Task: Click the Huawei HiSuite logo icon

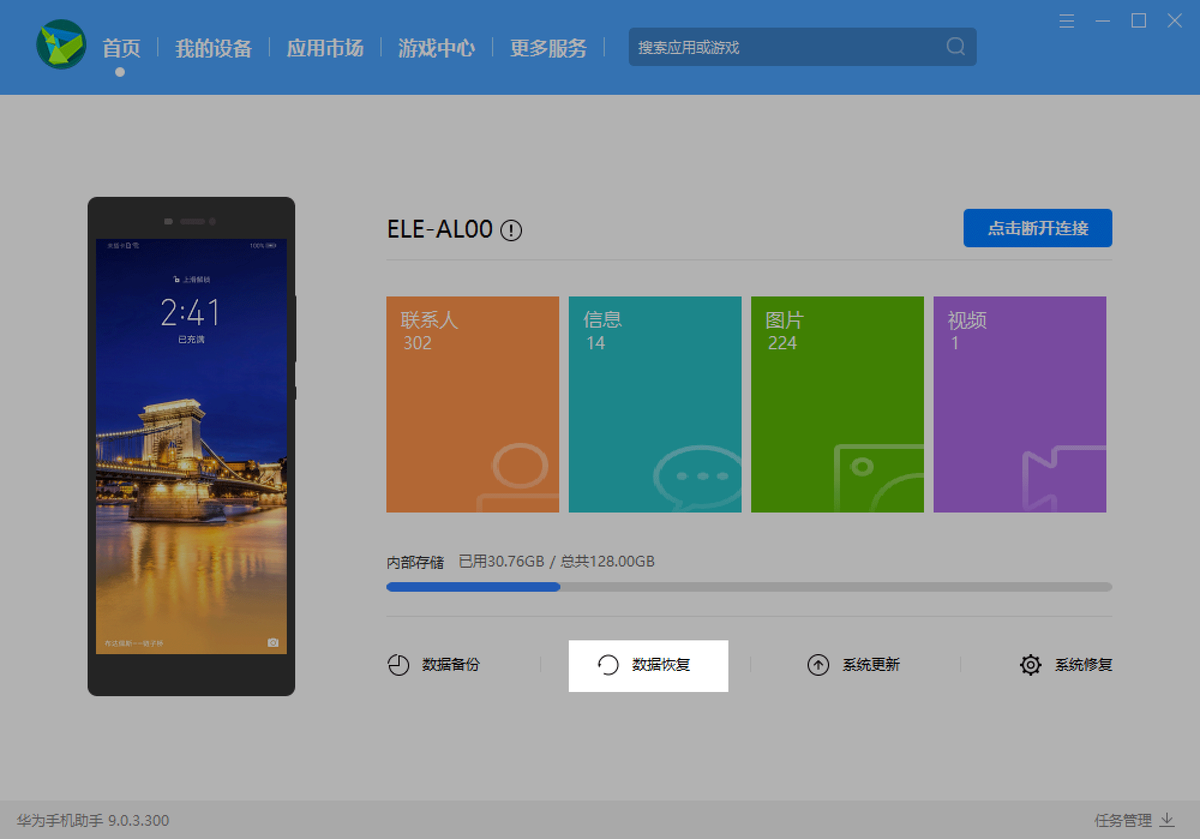Action: 61,46
